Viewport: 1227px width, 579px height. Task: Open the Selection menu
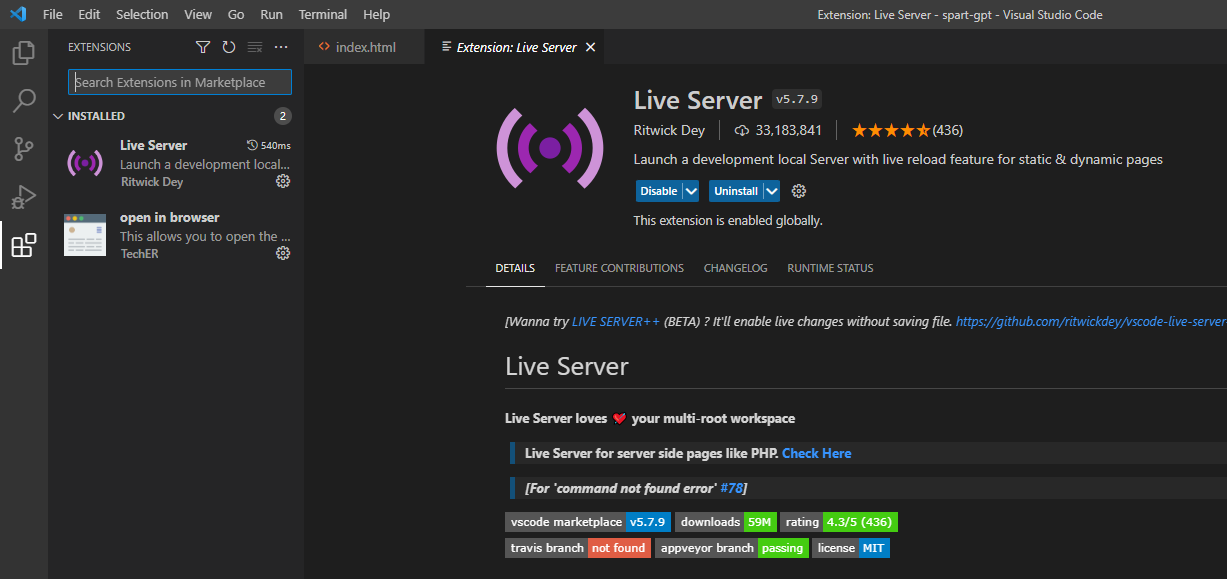pyautogui.click(x=142, y=15)
